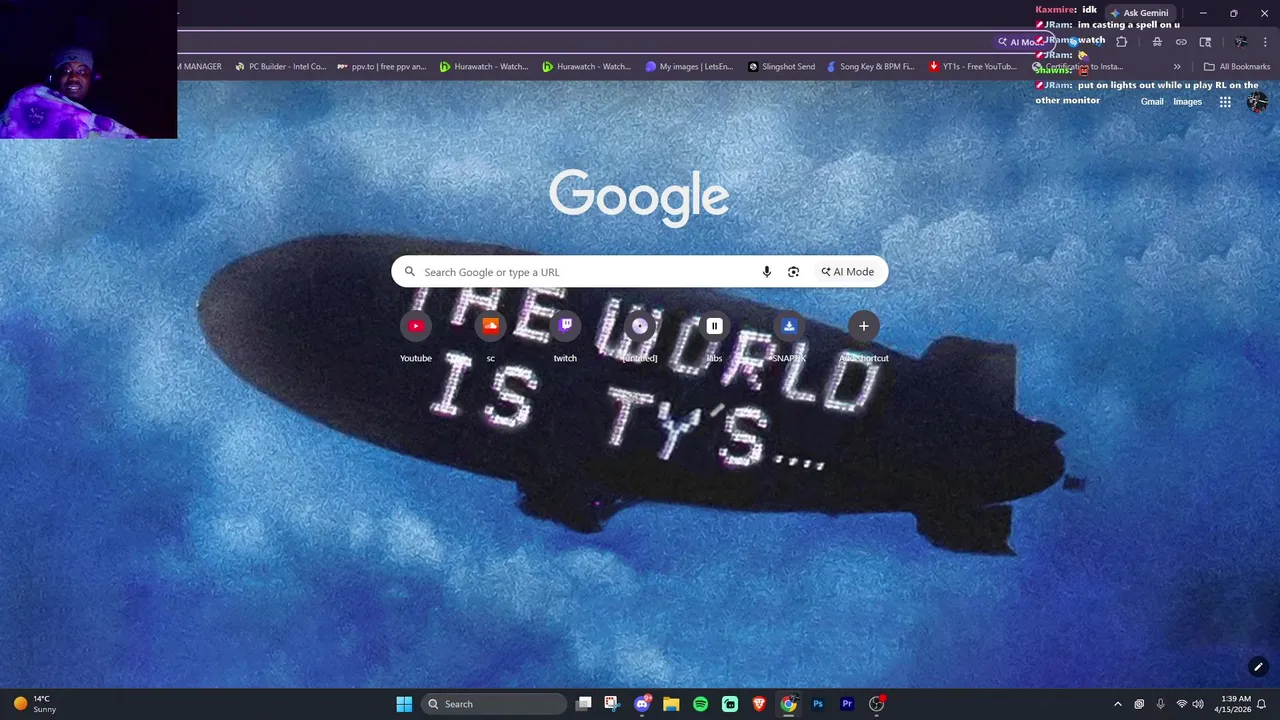Open File Explorer from the taskbar
The image size is (1280, 720).
point(671,704)
